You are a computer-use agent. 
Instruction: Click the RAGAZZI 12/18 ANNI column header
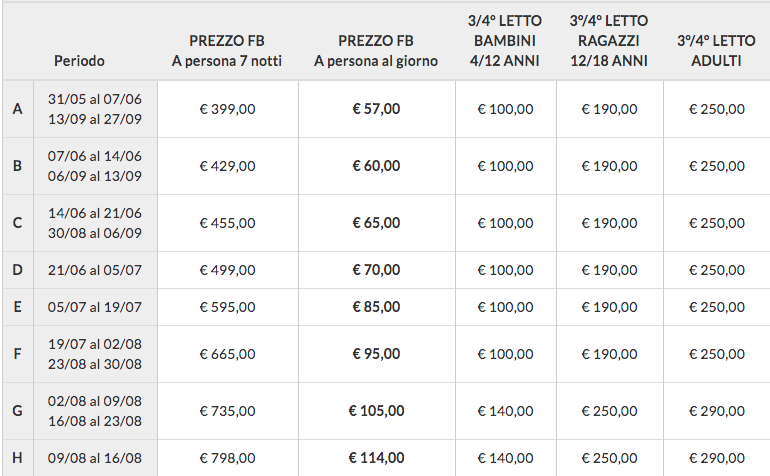click(609, 41)
